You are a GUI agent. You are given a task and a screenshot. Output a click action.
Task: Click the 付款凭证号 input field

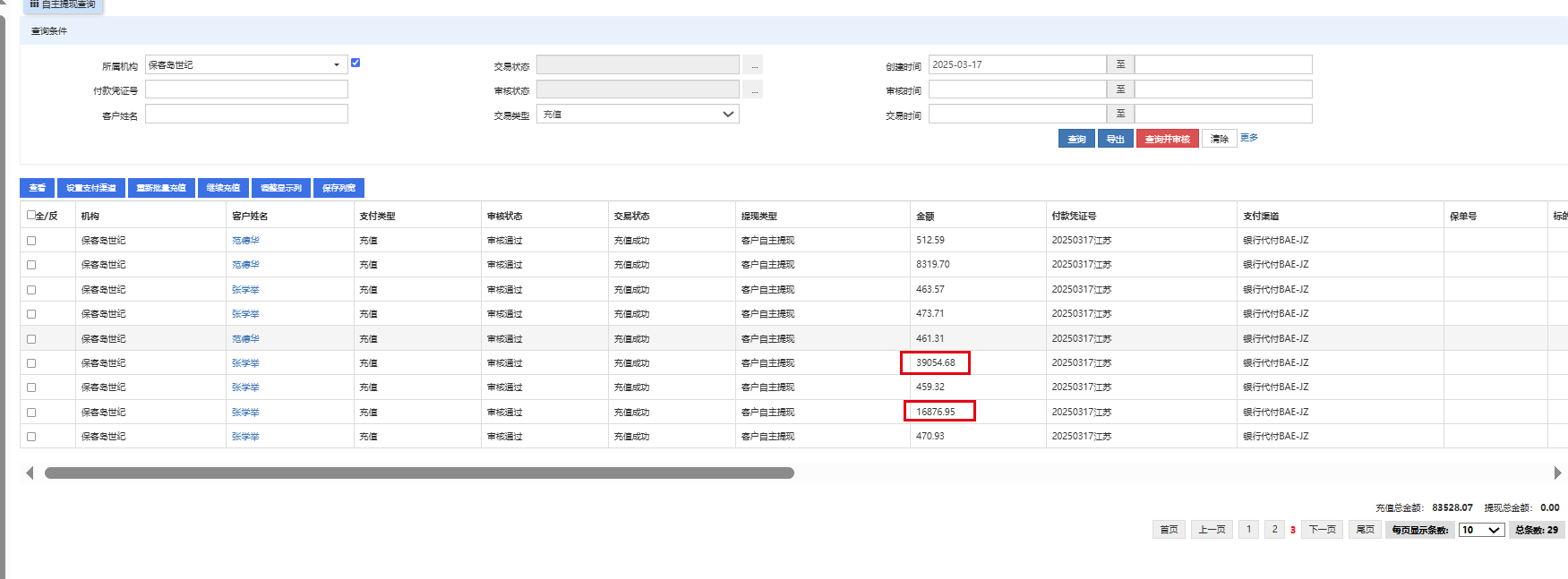point(246,89)
